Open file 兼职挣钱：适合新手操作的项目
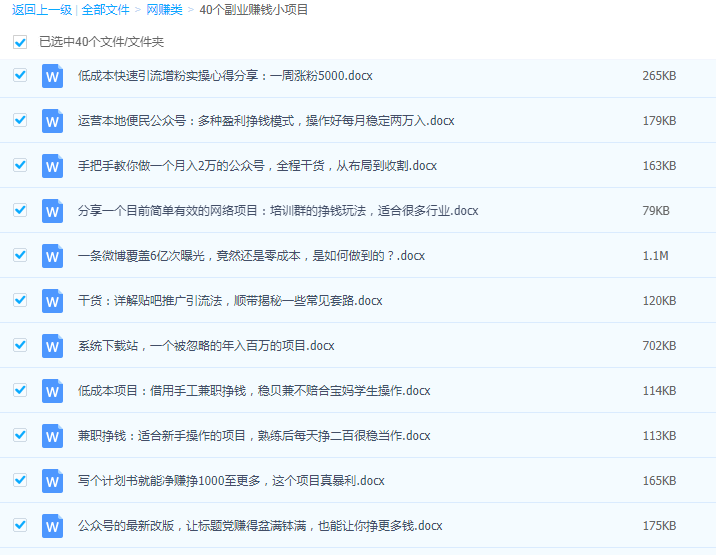The image size is (716, 555). [x=254, y=436]
